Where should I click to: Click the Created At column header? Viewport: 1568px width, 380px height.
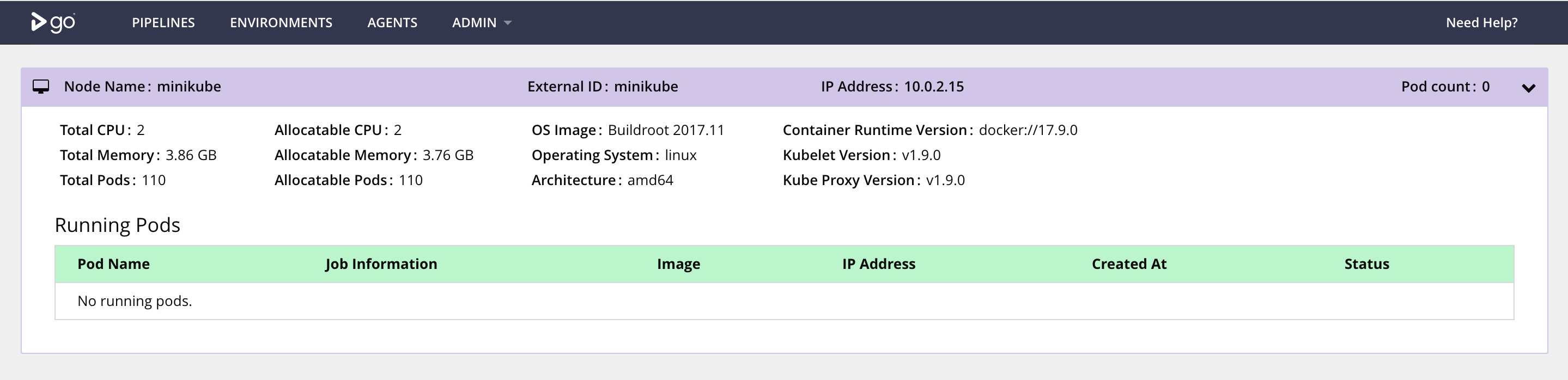(x=1128, y=264)
